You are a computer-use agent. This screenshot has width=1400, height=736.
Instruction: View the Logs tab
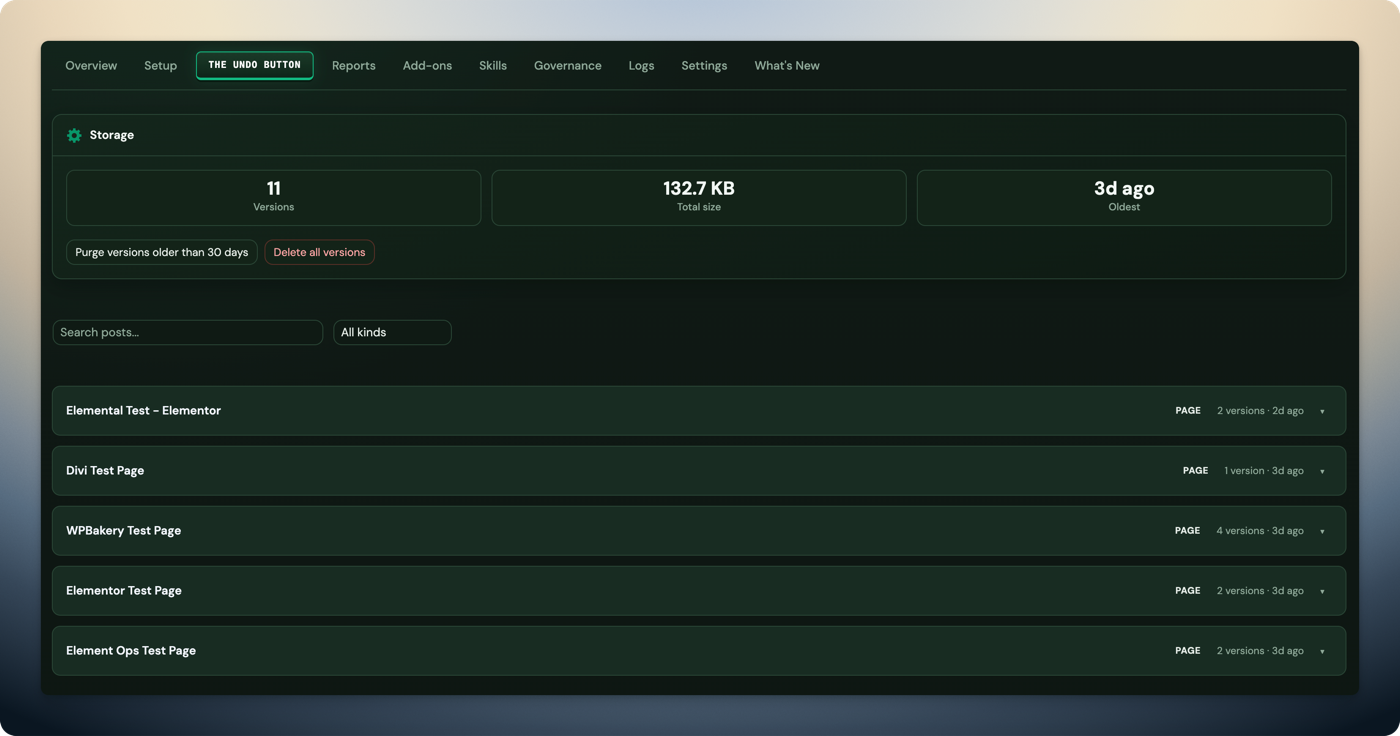point(641,66)
